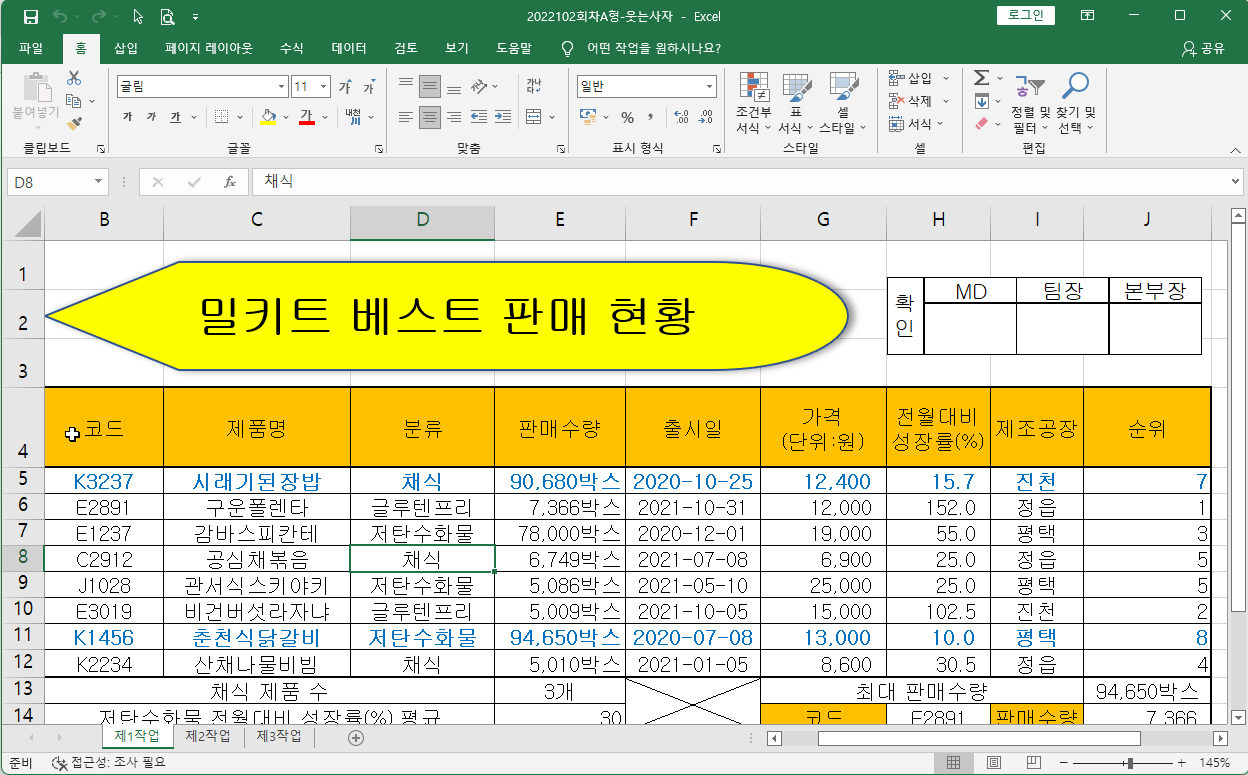Select cell containing 시래기된장밥
1248x775 pixels.
[257, 481]
